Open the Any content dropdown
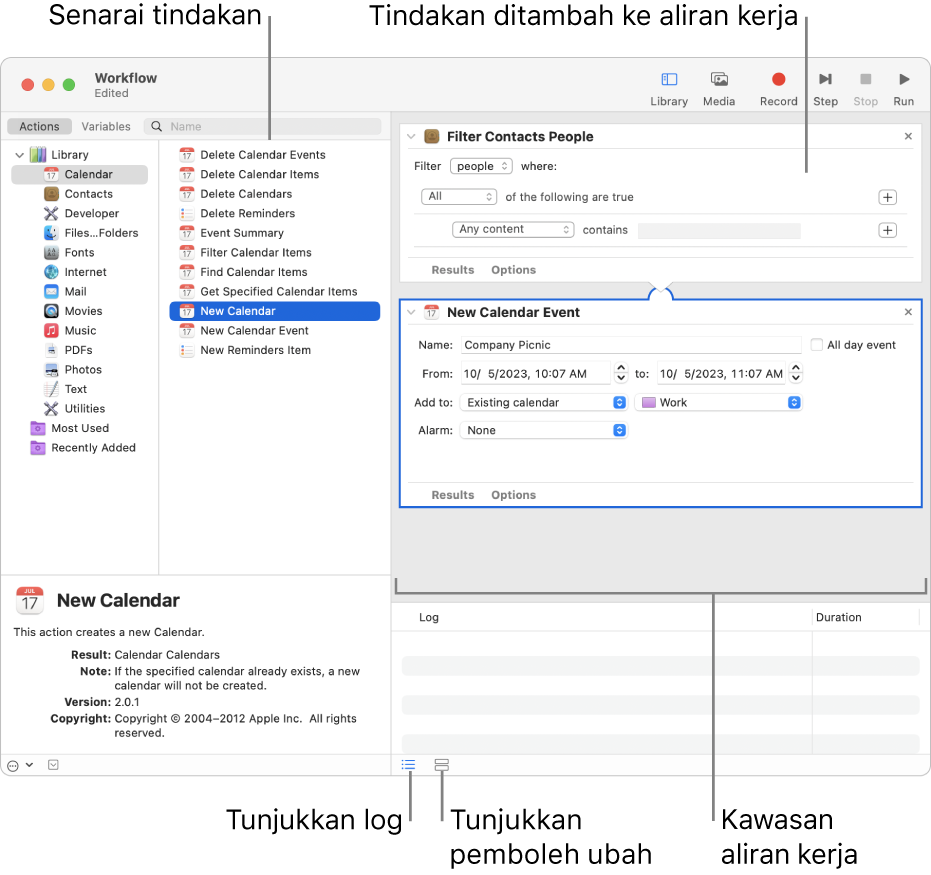Viewport: 931px width, 875px height. (x=513, y=229)
